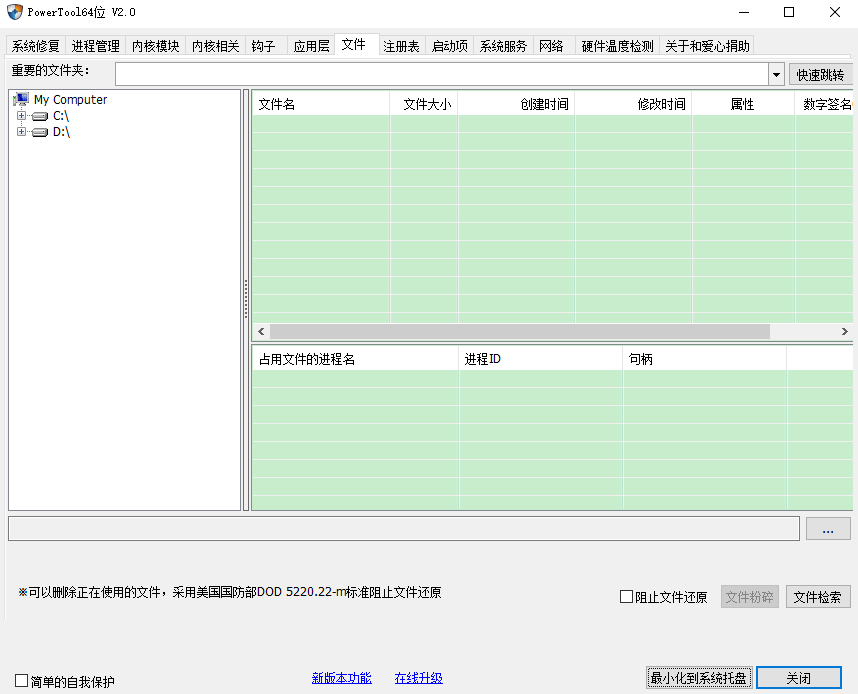858x694 pixels.
Task: Switch to the 注册表 tab
Action: 401,45
